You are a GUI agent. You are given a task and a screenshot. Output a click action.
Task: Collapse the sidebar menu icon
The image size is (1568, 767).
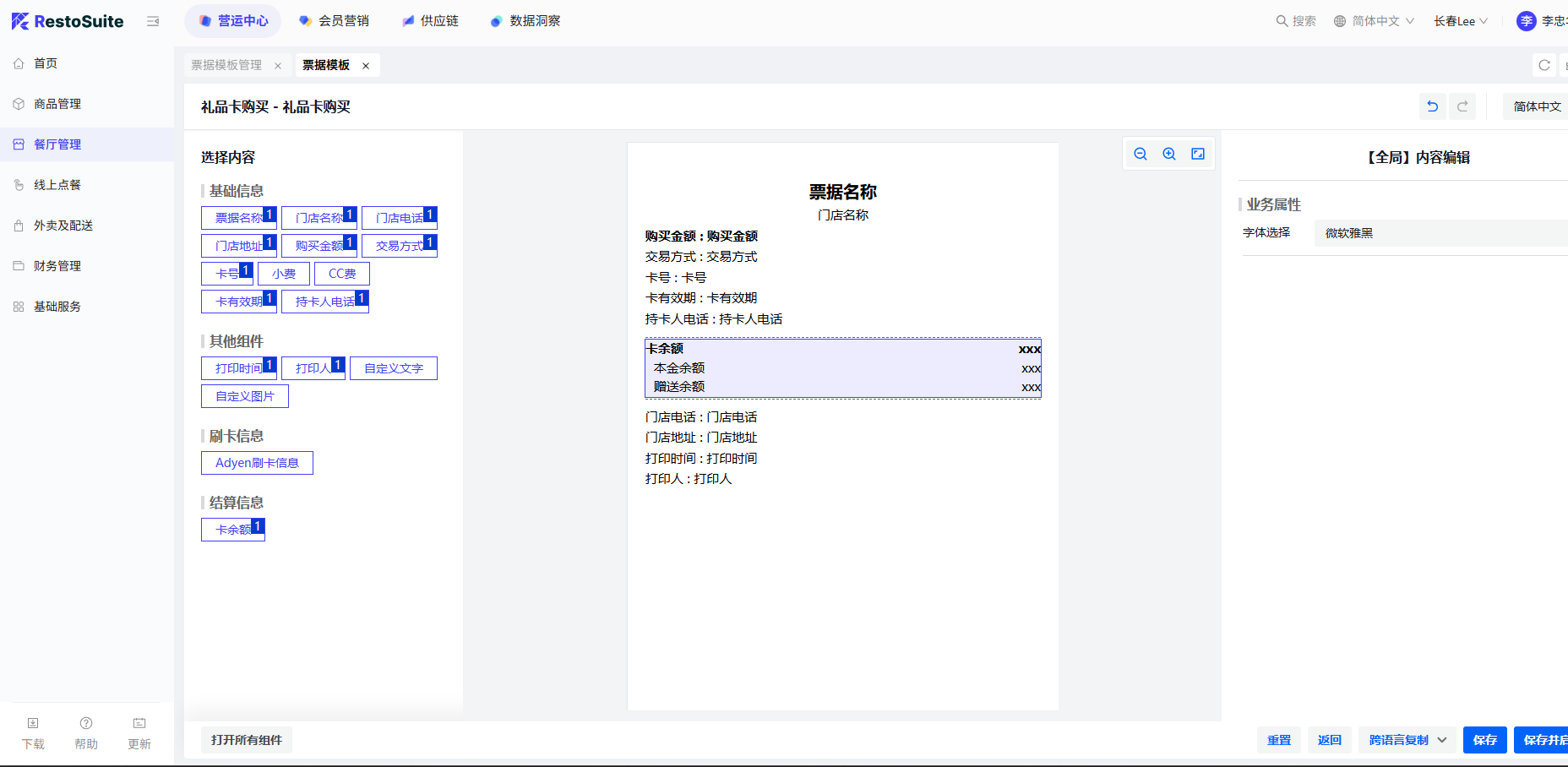pyautogui.click(x=153, y=21)
